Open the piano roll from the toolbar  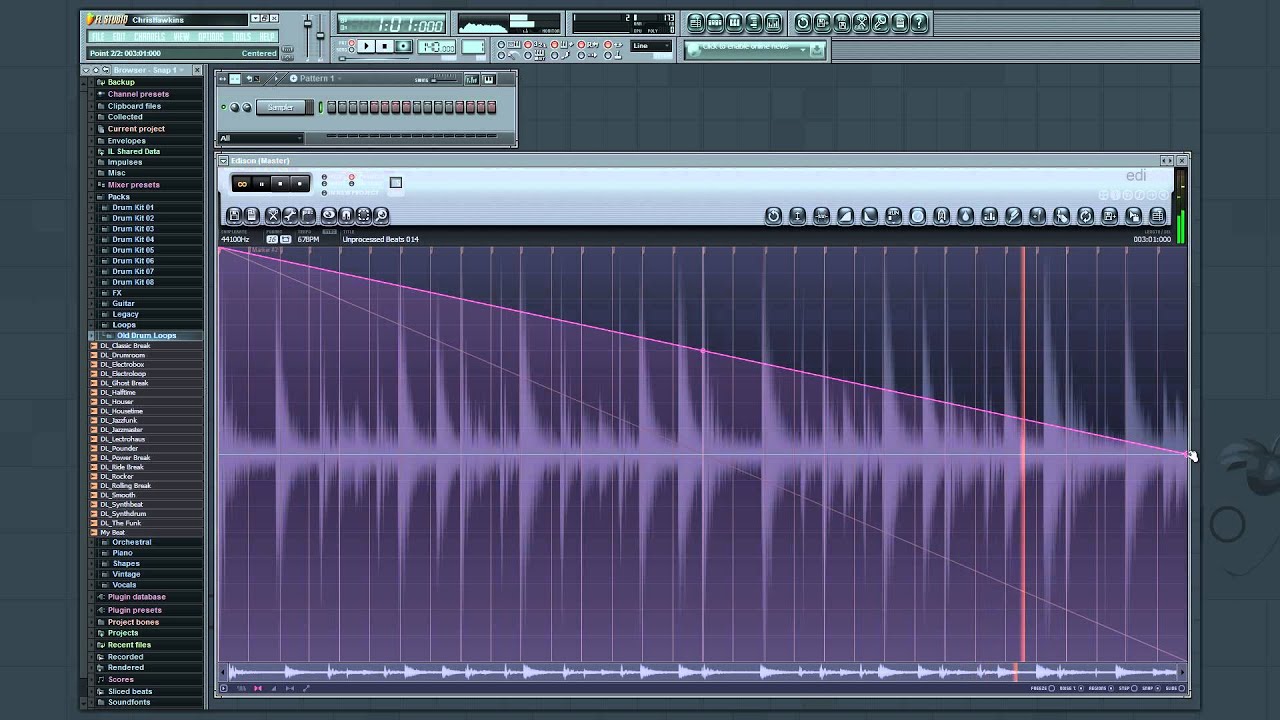click(x=734, y=22)
